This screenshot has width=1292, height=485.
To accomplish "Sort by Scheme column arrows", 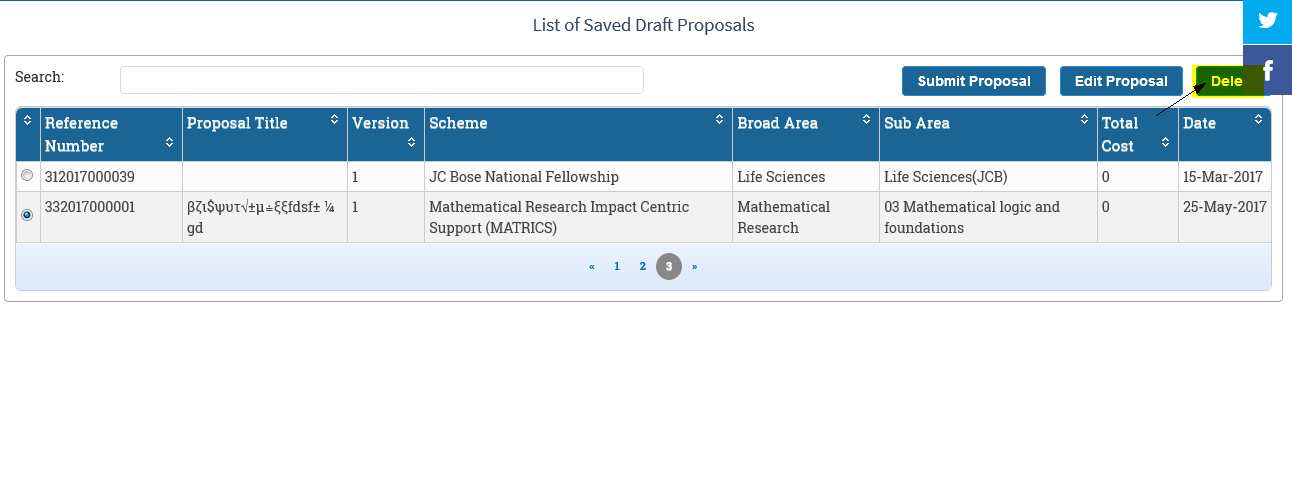I will 719,120.
